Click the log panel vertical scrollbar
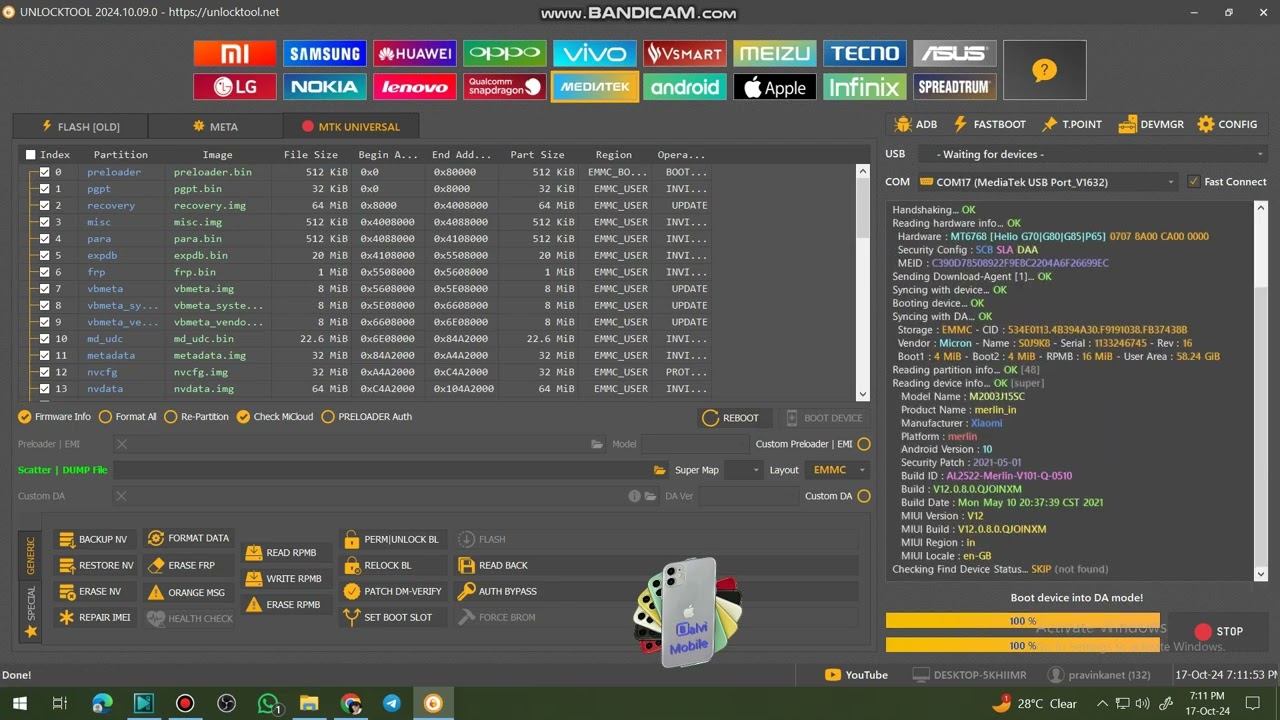Screen dimensions: 1280x720 [1260, 390]
